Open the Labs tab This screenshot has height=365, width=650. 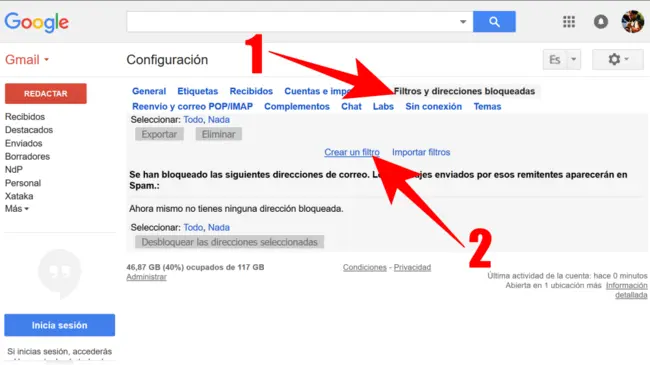383,107
